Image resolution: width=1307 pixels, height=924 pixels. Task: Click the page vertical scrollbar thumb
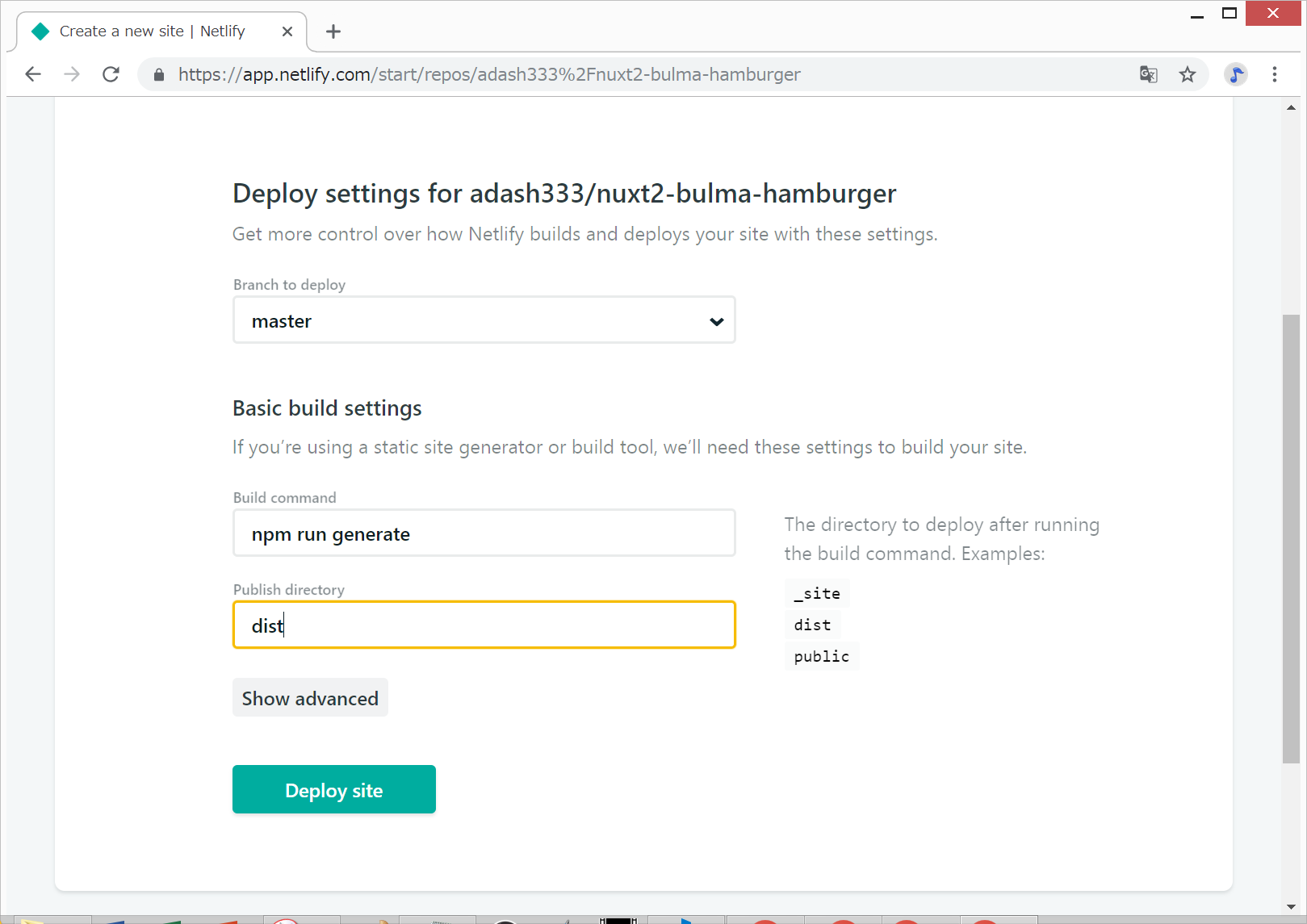1291,537
